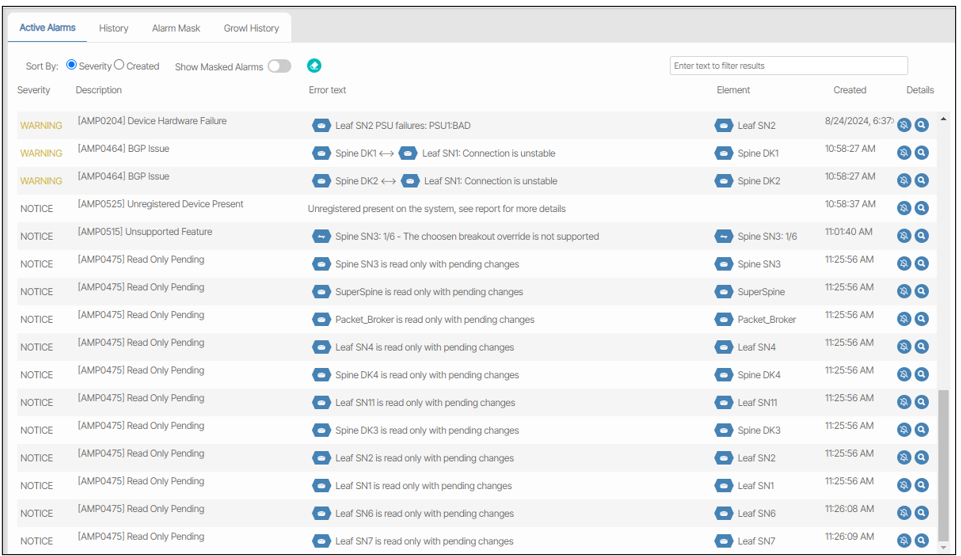Screen dimensions: 961x556
Task: Go to the Growl History tab
Action: coord(251,28)
